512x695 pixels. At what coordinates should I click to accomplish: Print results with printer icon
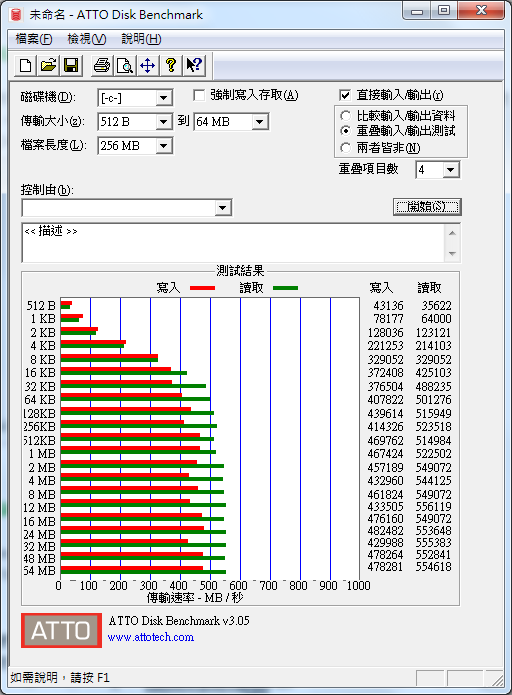[102, 66]
